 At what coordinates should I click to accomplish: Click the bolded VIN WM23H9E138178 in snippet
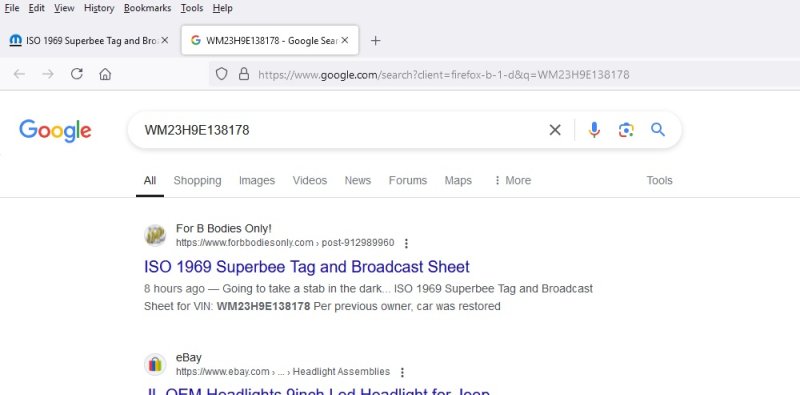click(x=263, y=307)
